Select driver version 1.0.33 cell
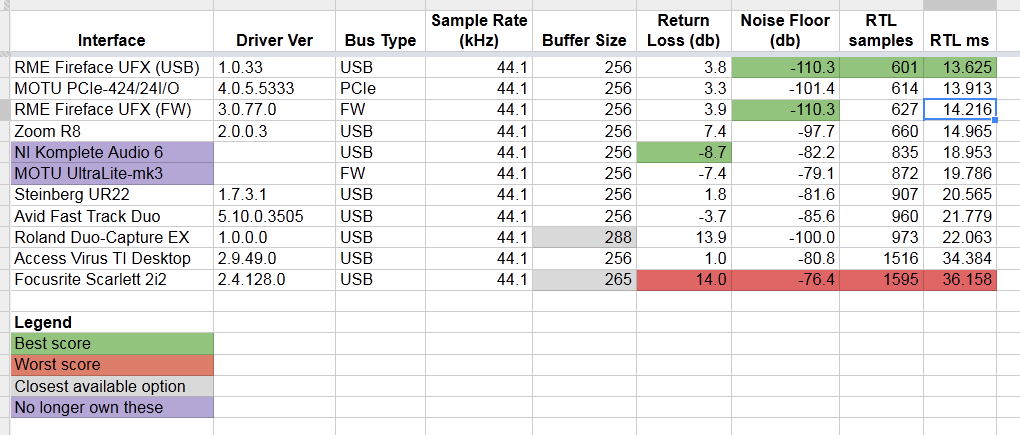The height and width of the screenshot is (435, 1020). pos(275,68)
